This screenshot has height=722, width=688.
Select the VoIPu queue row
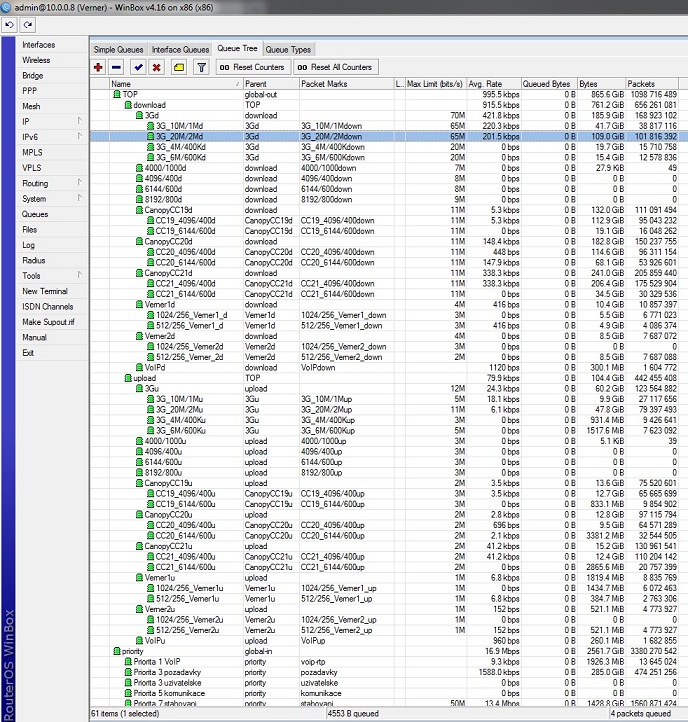pos(389,640)
